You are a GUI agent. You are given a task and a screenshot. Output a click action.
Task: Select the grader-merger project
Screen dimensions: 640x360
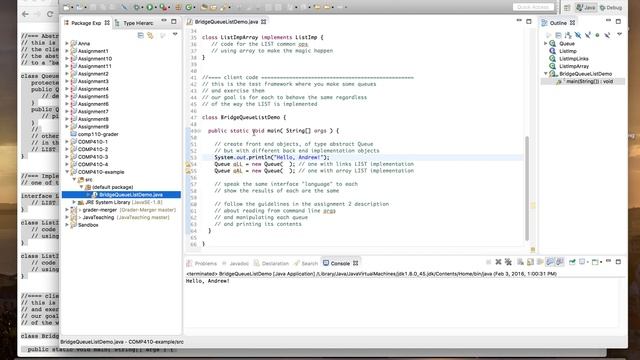[x=123, y=210]
